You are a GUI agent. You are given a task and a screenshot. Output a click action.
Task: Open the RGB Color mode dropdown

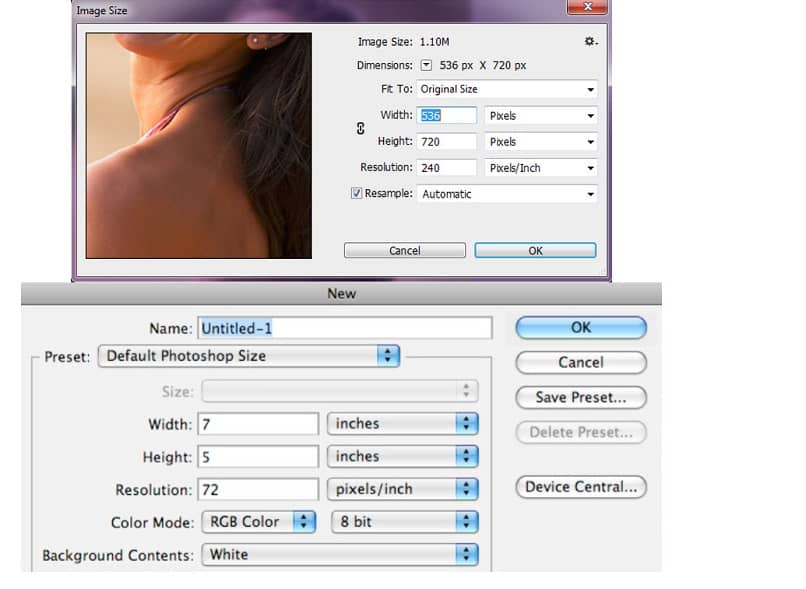(x=259, y=522)
